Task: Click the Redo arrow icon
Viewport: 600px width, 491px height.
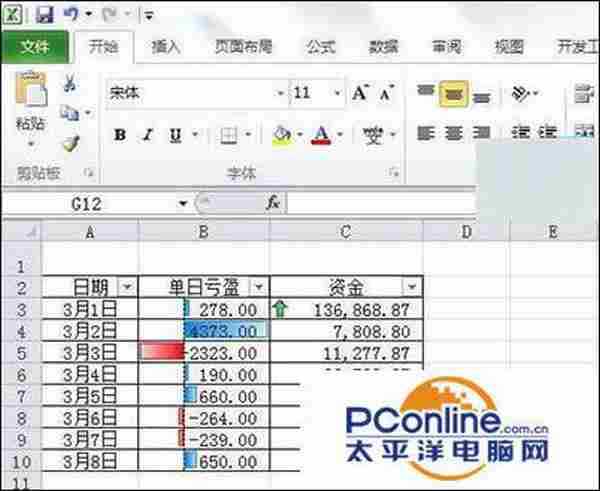Action: 110,15
